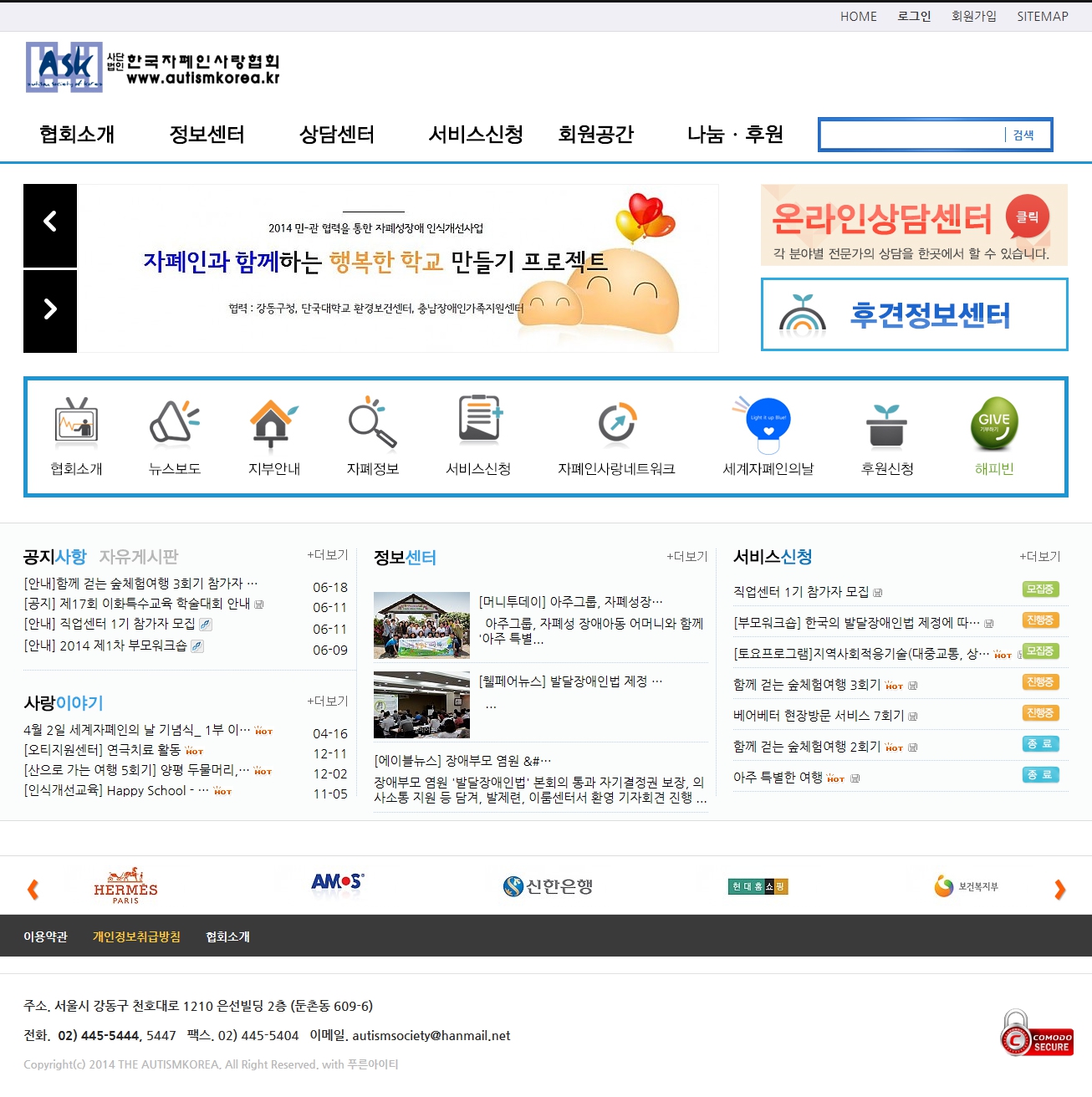Click the 자폐정보 magnifier icon
The image size is (1092, 1097).
[x=372, y=422]
